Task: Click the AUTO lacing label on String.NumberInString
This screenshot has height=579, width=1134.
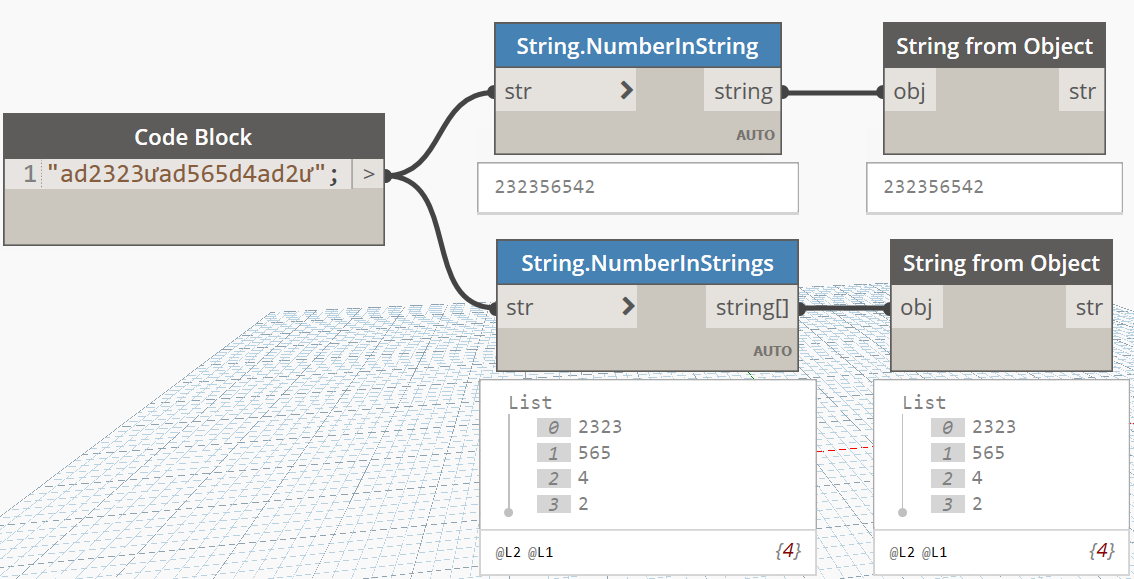Action: click(755, 135)
